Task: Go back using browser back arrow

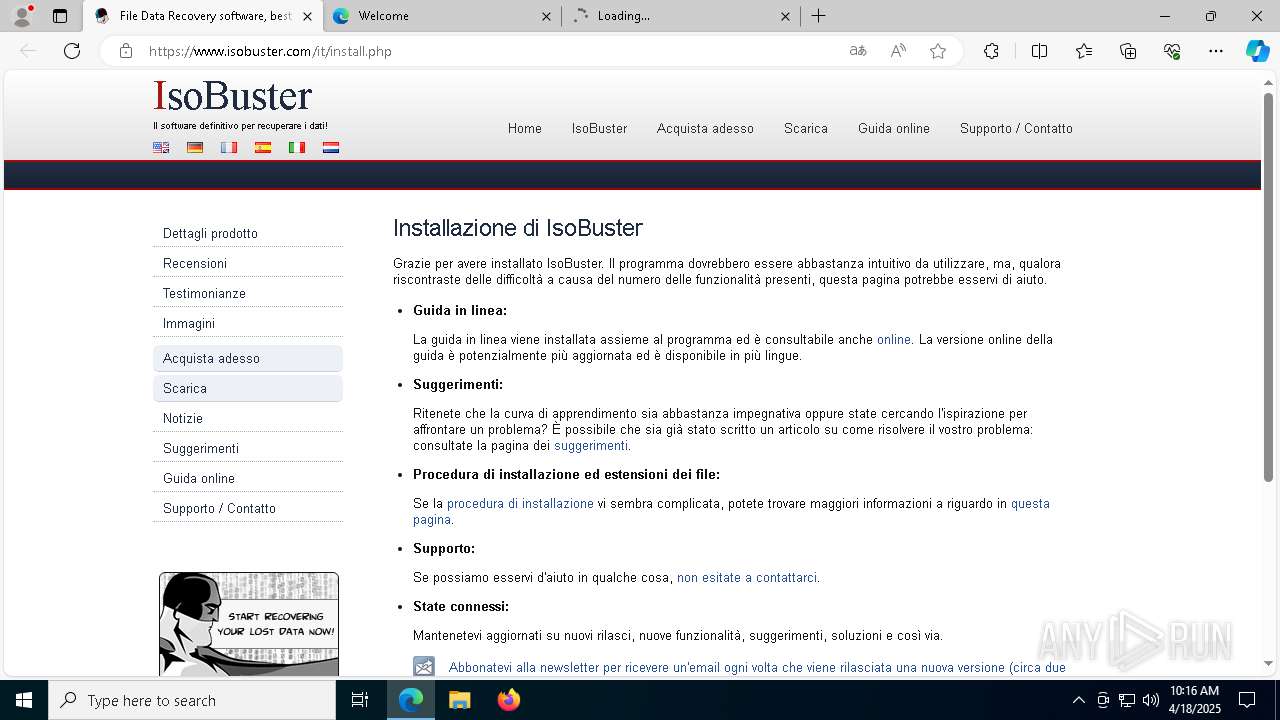Action: [28, 51]
